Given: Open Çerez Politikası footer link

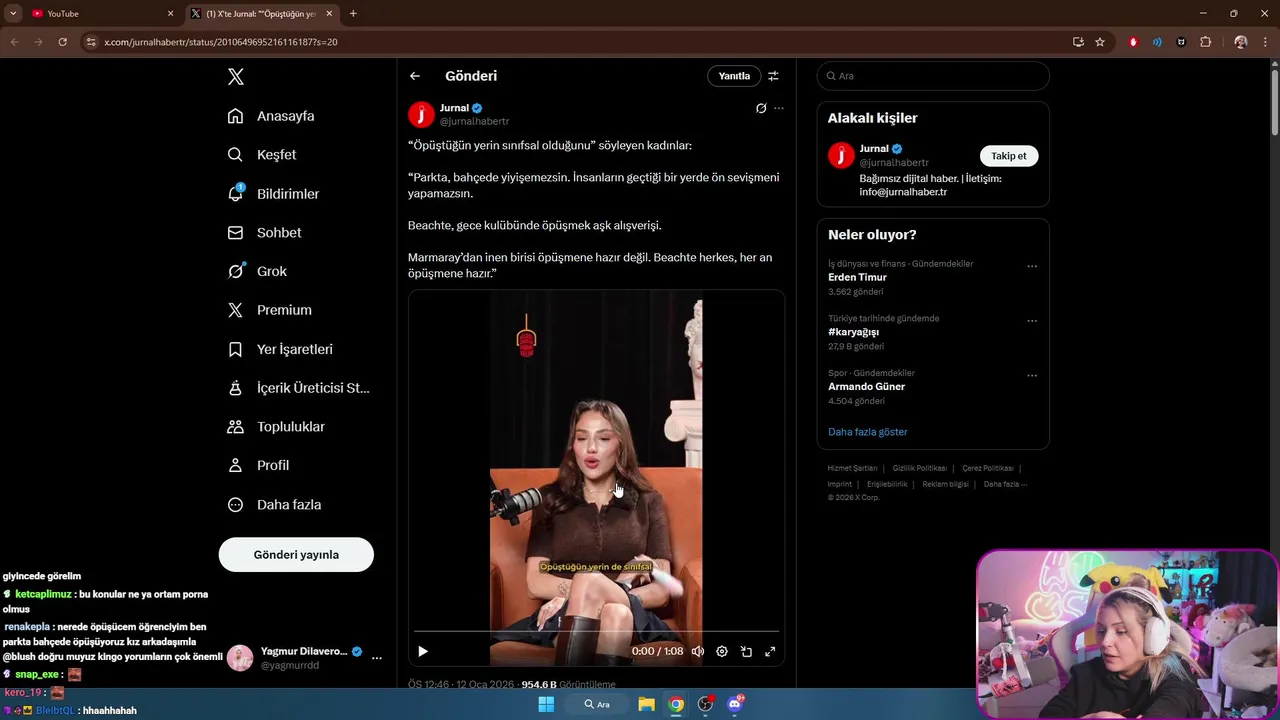Looking at the screenshot, I should pyautogui.click(x=988, y=468).
